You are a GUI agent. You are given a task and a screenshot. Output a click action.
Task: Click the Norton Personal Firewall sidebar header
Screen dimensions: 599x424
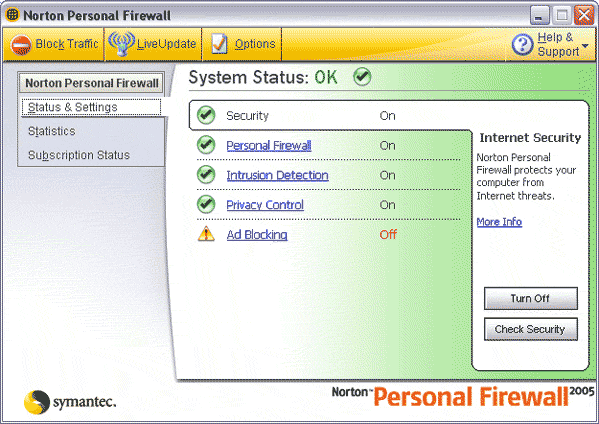tap(92, 83)
